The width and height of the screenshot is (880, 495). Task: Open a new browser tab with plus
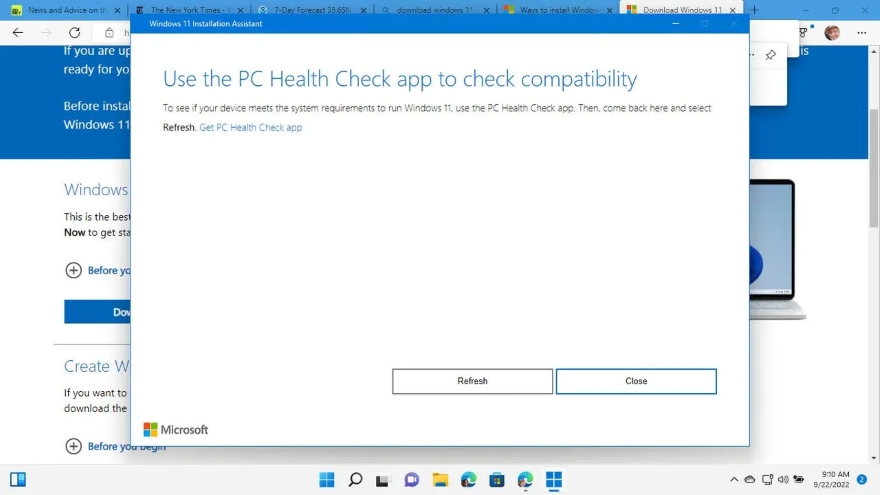[754, 10]
